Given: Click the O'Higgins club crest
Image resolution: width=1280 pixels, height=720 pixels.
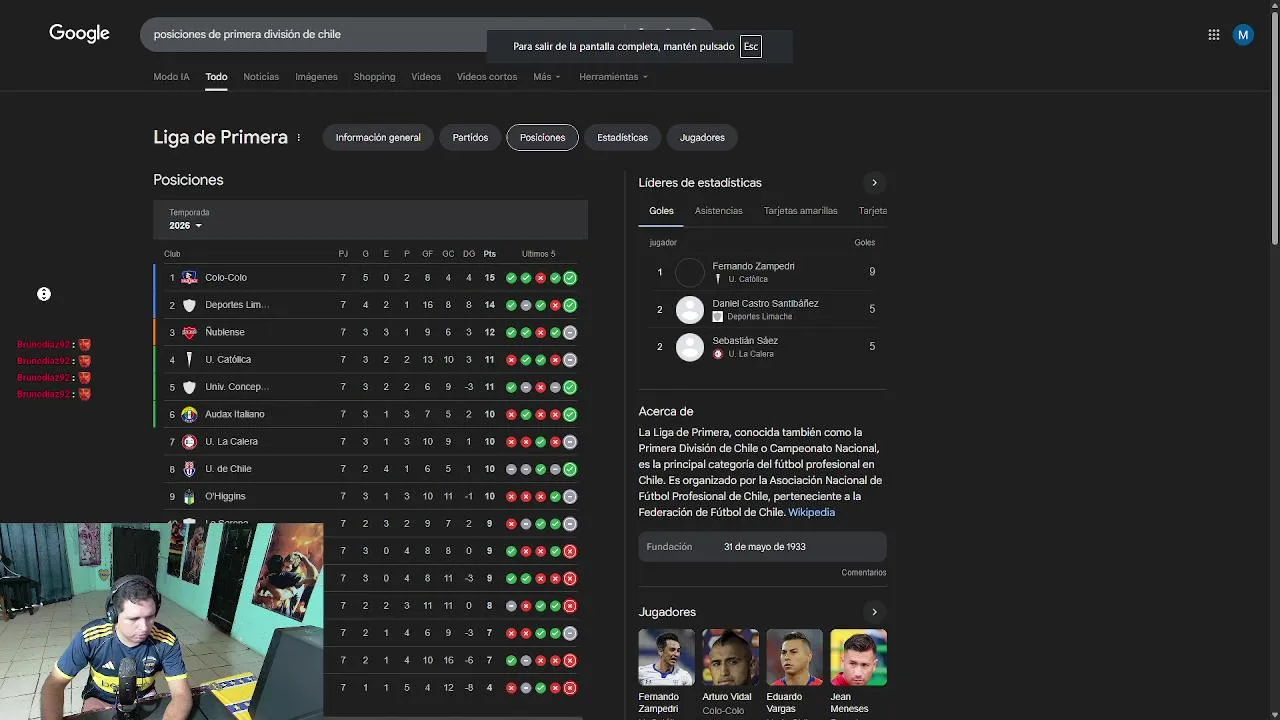Looking at the screenshot, I should click(189, 496).
